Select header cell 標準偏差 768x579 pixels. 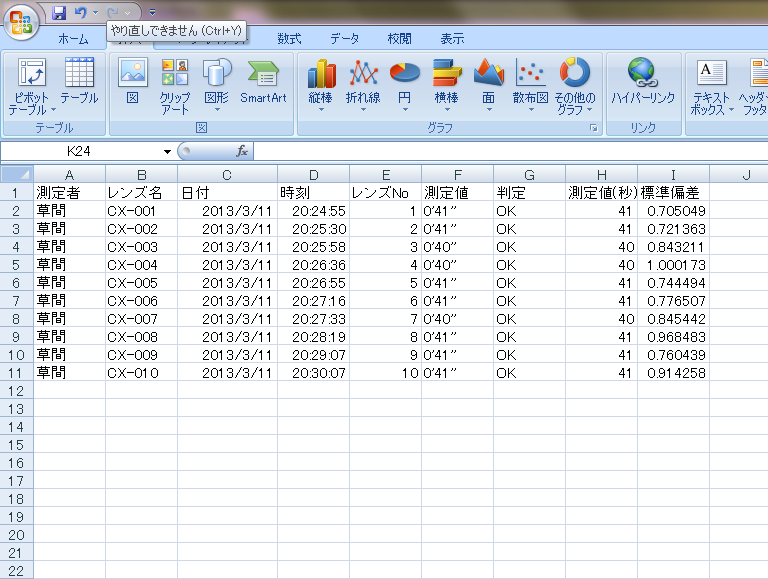(x=673, y=193)
